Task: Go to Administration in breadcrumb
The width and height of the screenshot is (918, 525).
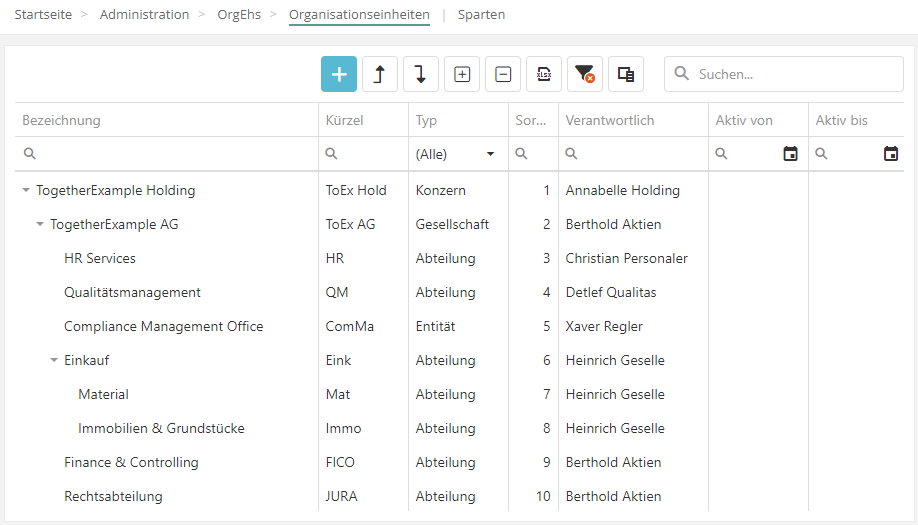Action: pyautogui.click(x=144, y=15)
